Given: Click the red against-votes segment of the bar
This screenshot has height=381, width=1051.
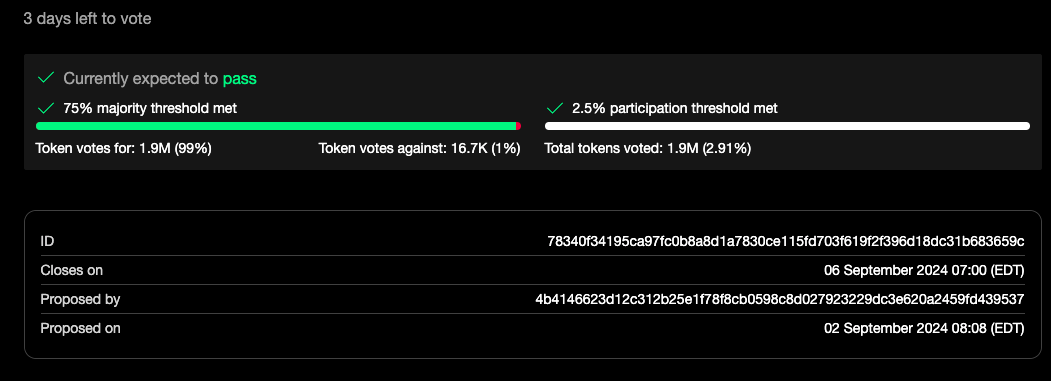Looking at the screenshot, I should 518,126.
